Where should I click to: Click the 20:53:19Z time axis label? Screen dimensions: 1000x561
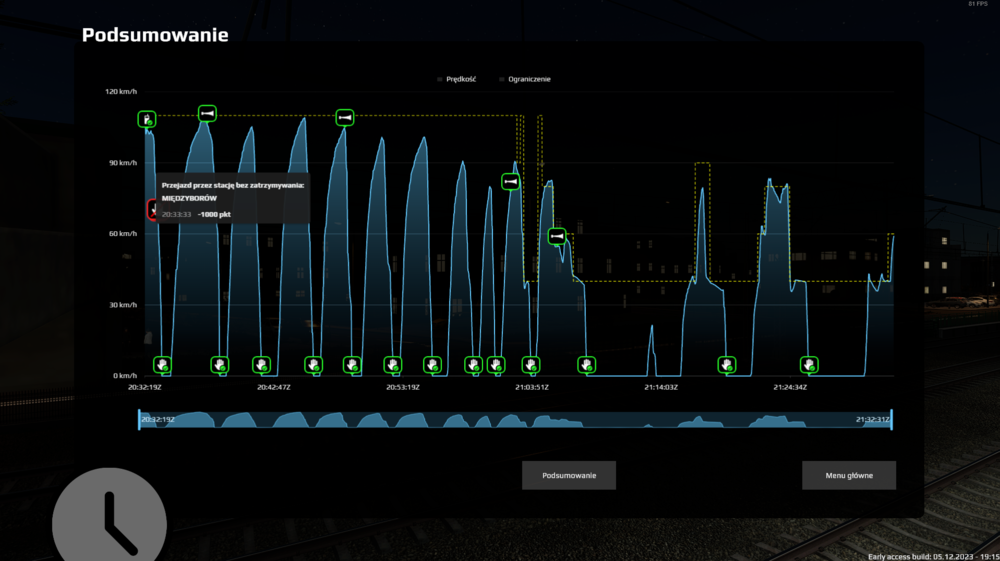coord(402,387)
